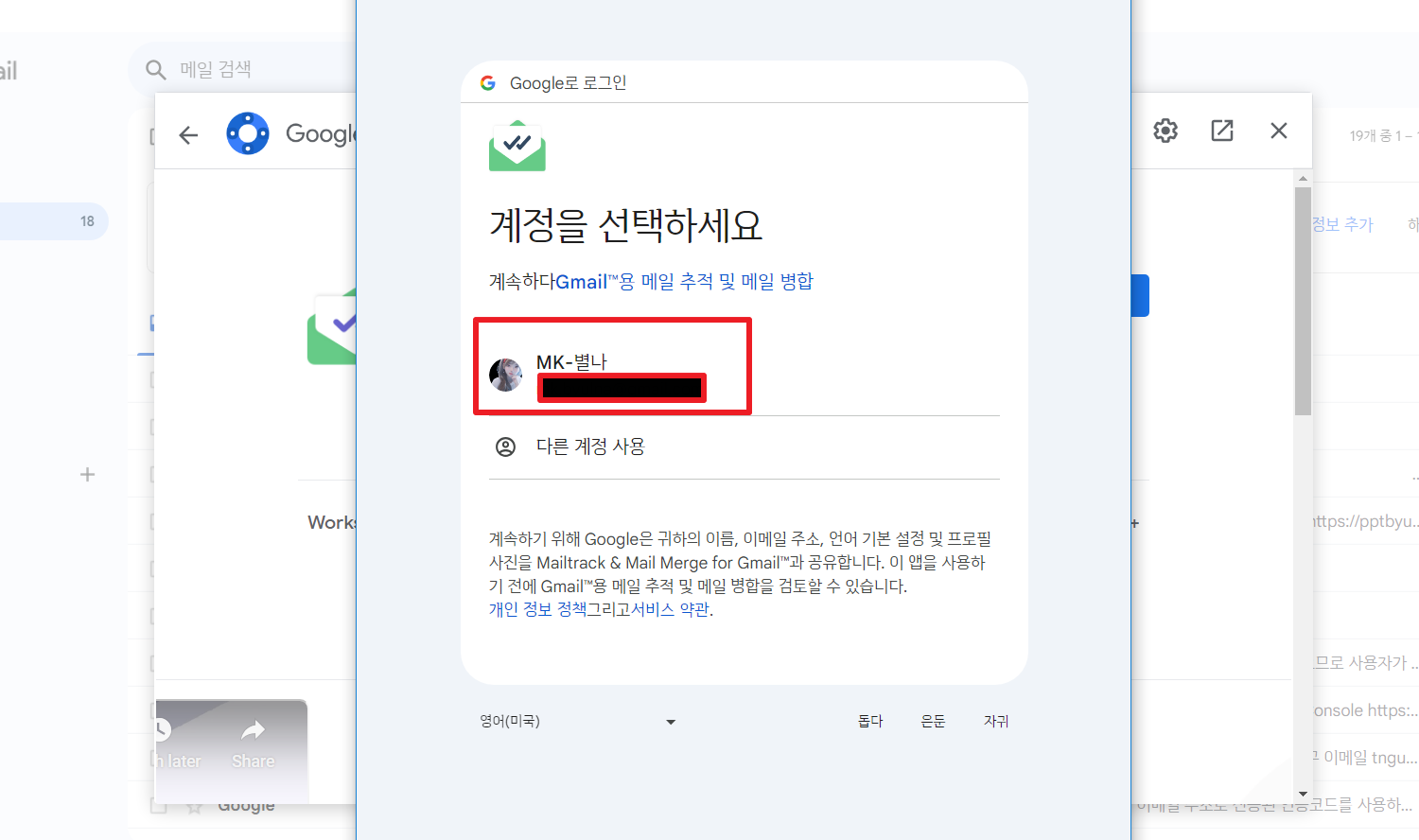Screen dimensions: 1419x840
Task: Click the marketplace panel scrollbar up arrow
Action: (1303, 179)
